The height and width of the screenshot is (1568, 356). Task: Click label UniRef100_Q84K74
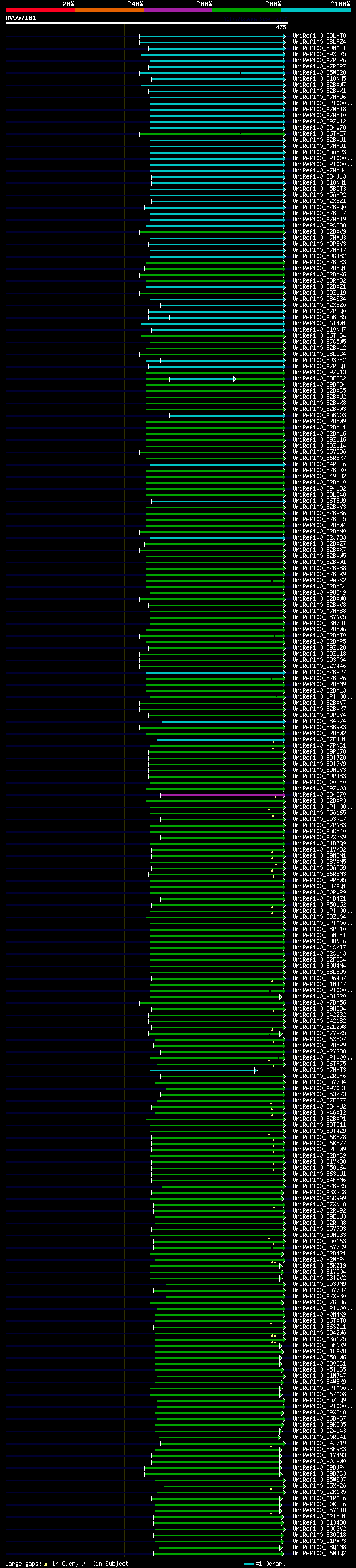[319, 721]
